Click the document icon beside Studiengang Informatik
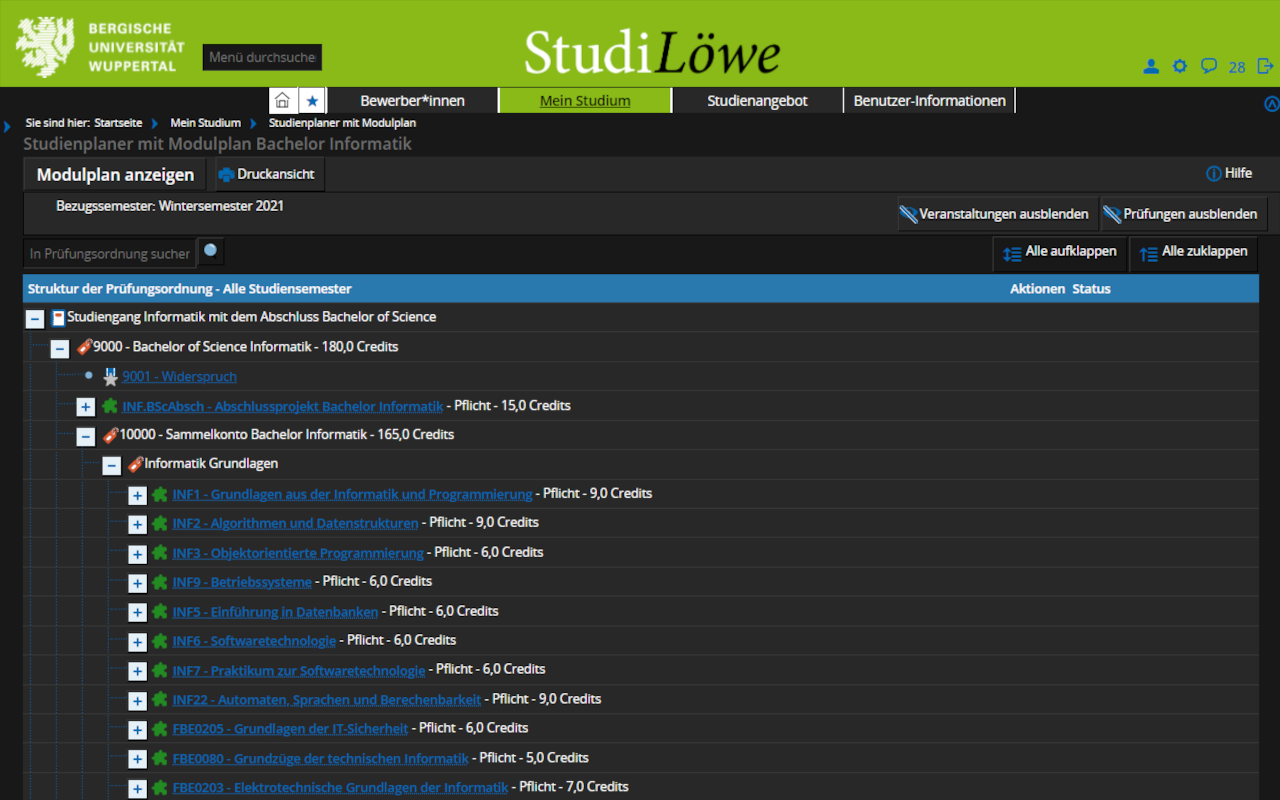The height and width of the screenshot is (800, 1280). [58, 318]
